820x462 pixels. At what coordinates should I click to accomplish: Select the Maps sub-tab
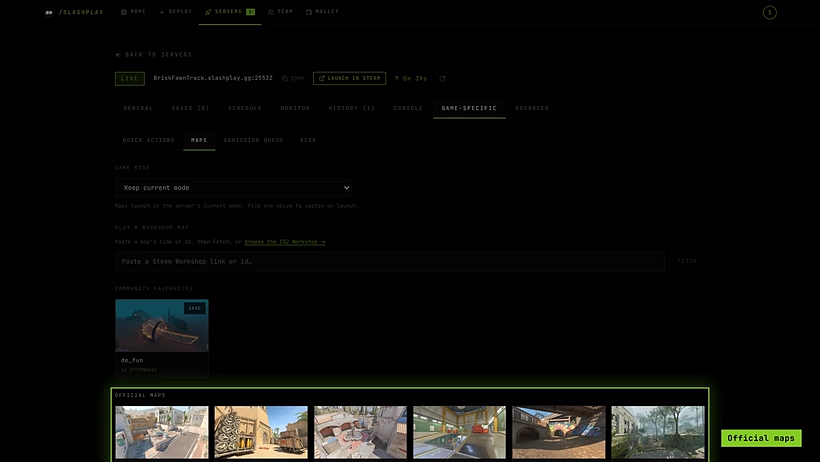[199, 140]
